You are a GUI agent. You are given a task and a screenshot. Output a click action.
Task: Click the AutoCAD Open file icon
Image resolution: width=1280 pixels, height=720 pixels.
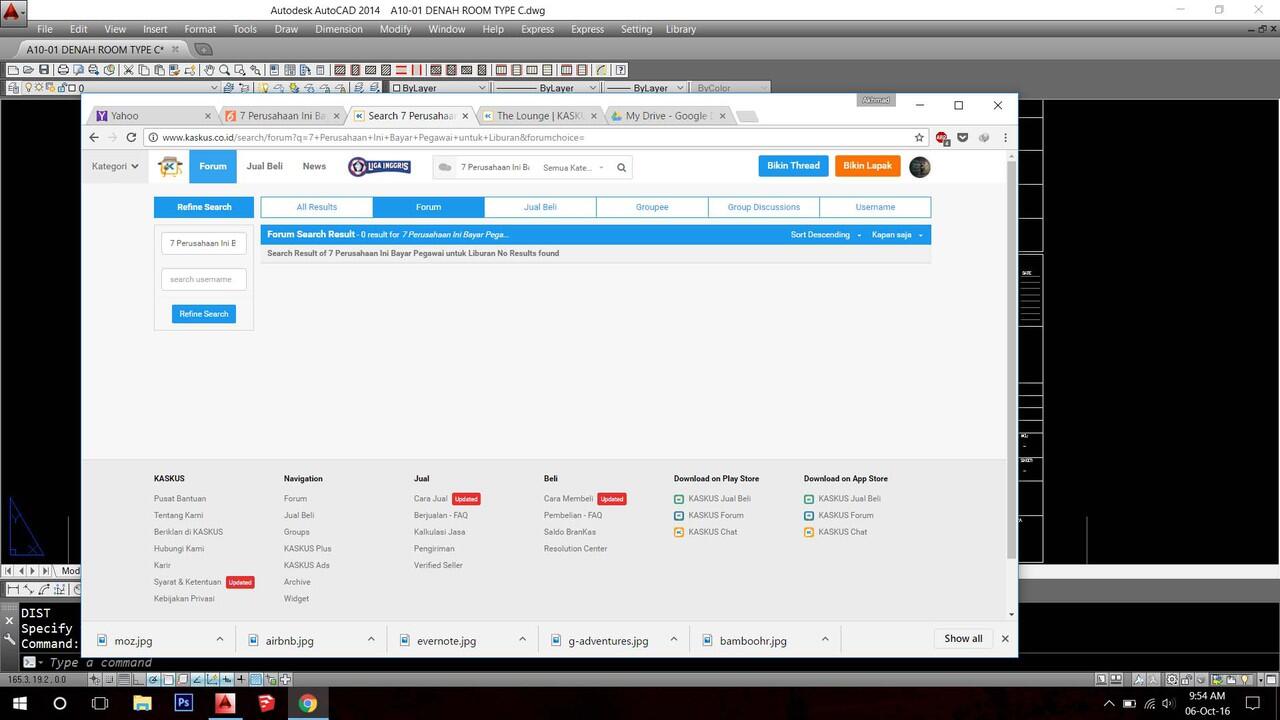tap(28, 70)
